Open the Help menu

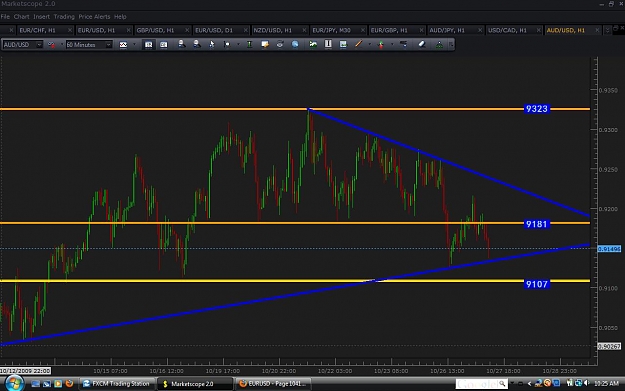(120, 17)
